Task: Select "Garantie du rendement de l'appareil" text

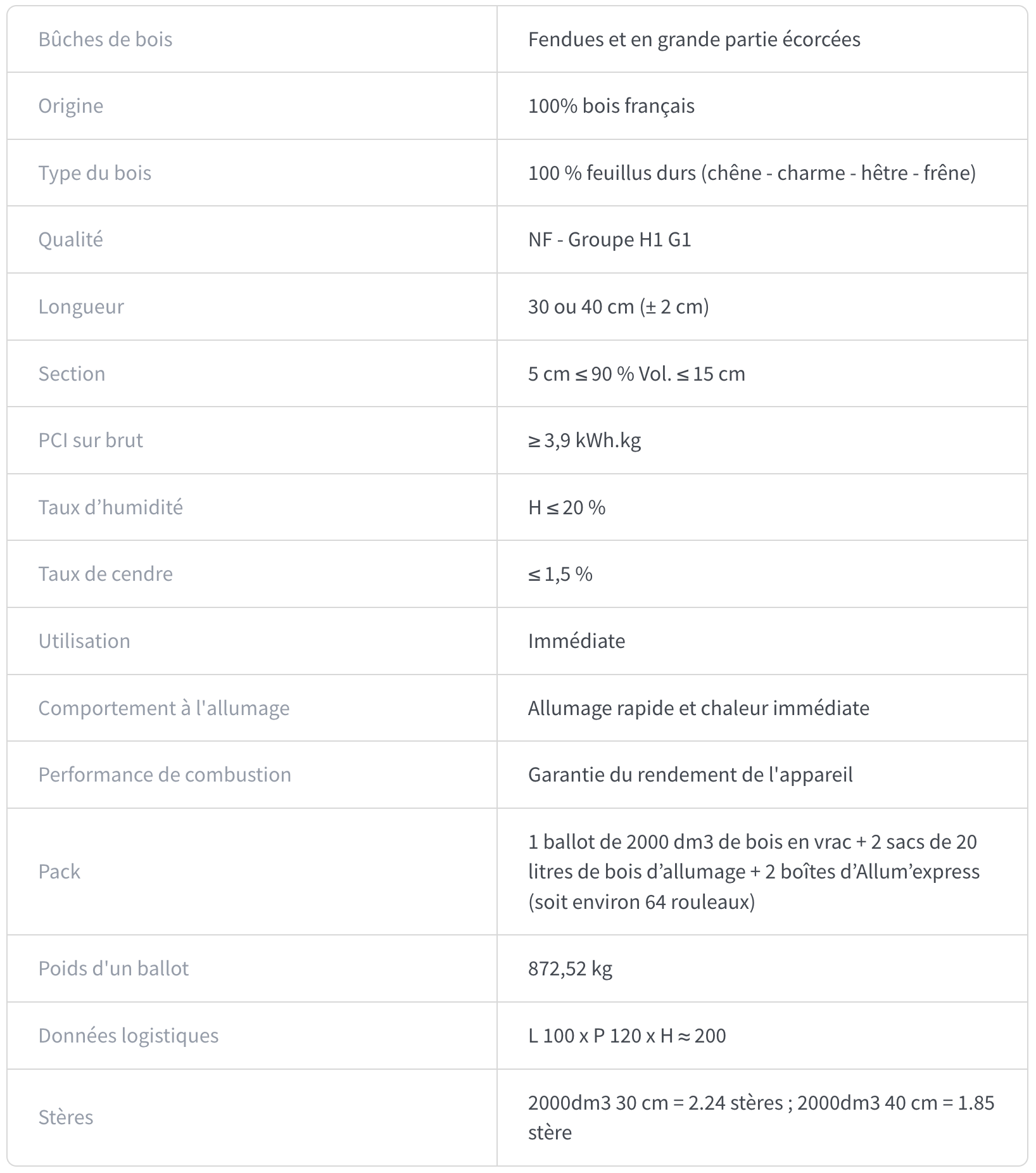Action: tap(690, 775)
